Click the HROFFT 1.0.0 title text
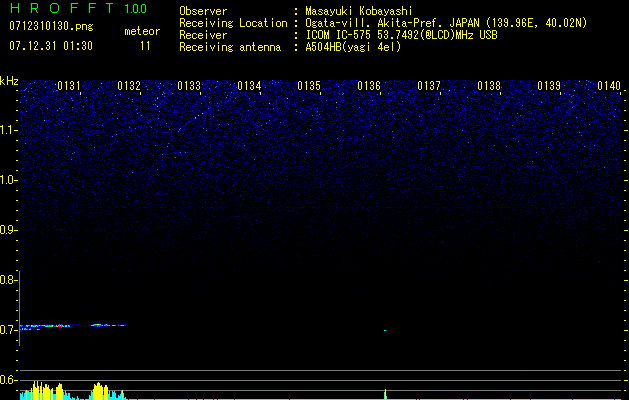This screenshot has height=400, width=629. tap(78, 8)
